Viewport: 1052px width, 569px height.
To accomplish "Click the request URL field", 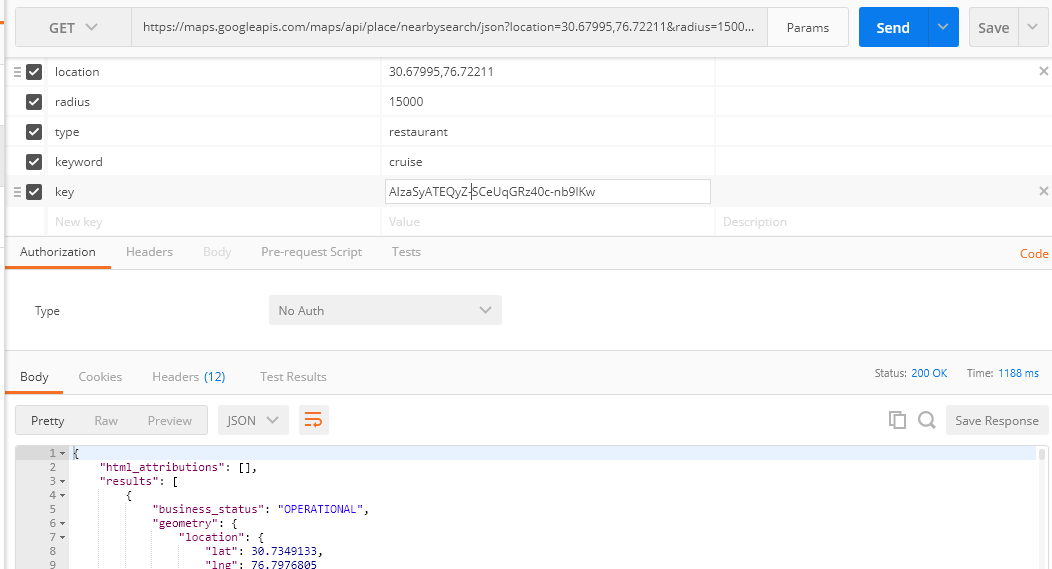I will click(x=449, y=28).
